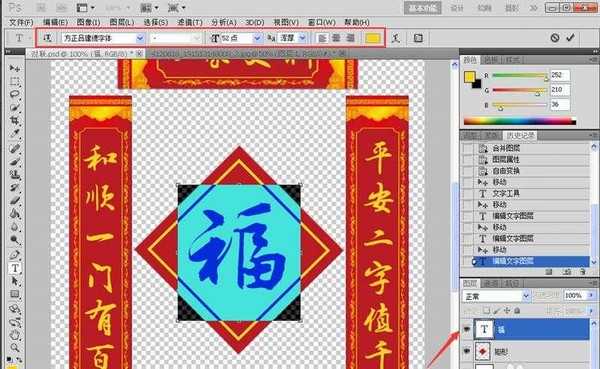This screenshot has height=369, width=600.
Task: Set history brush source for 合并图层
Action: coord(468,148)
